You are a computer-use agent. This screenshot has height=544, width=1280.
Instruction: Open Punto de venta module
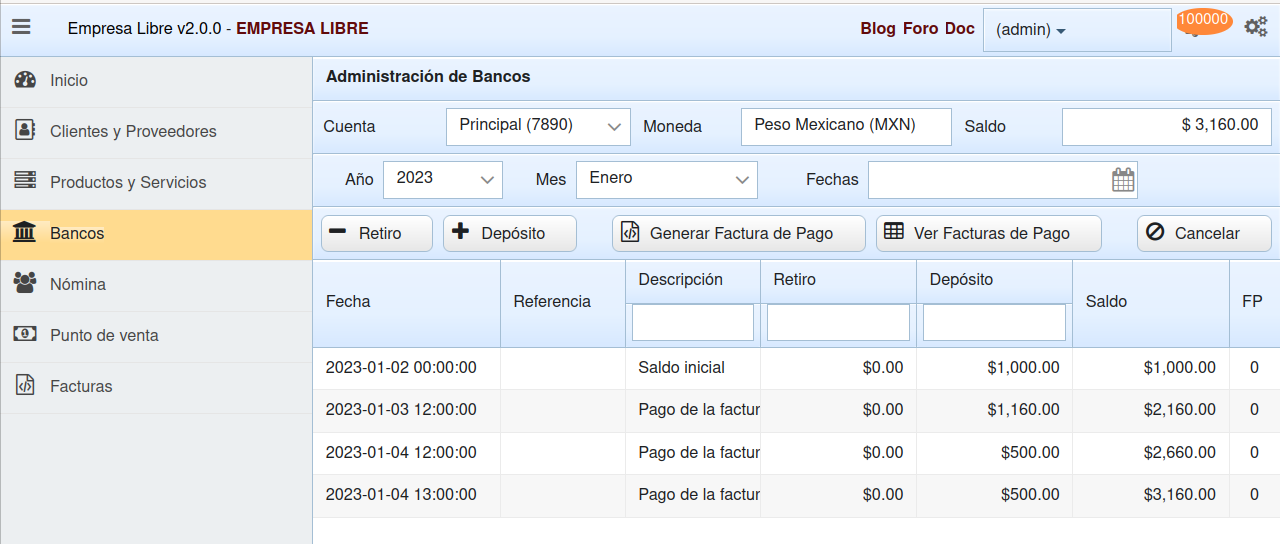point(104,336)
